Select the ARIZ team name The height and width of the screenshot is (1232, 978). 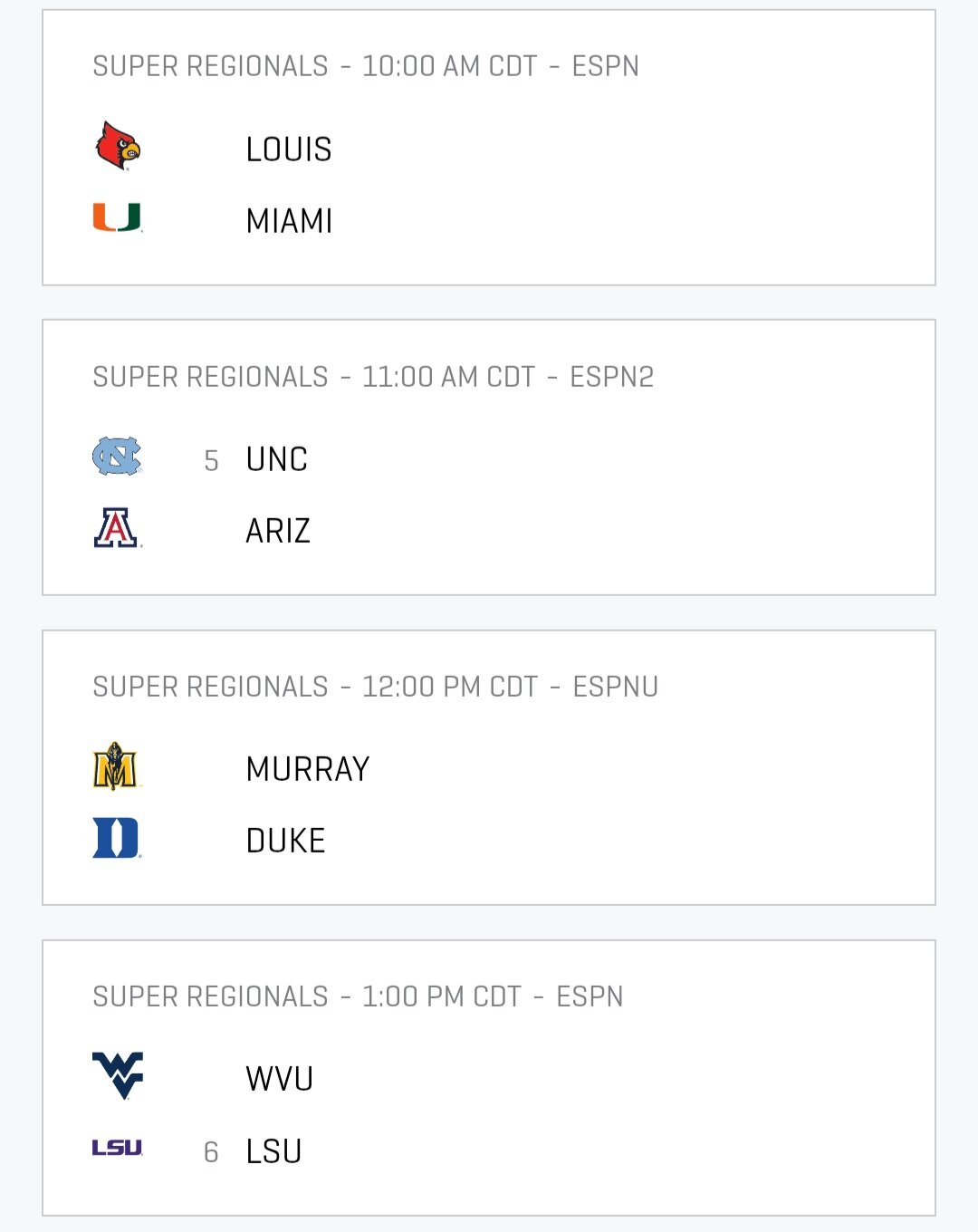[278, 531]
